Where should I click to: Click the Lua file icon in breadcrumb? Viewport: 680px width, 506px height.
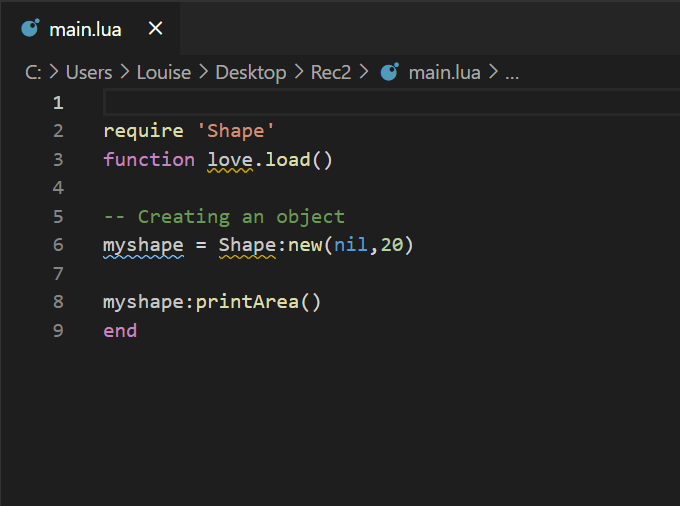(x=389, y=72)
